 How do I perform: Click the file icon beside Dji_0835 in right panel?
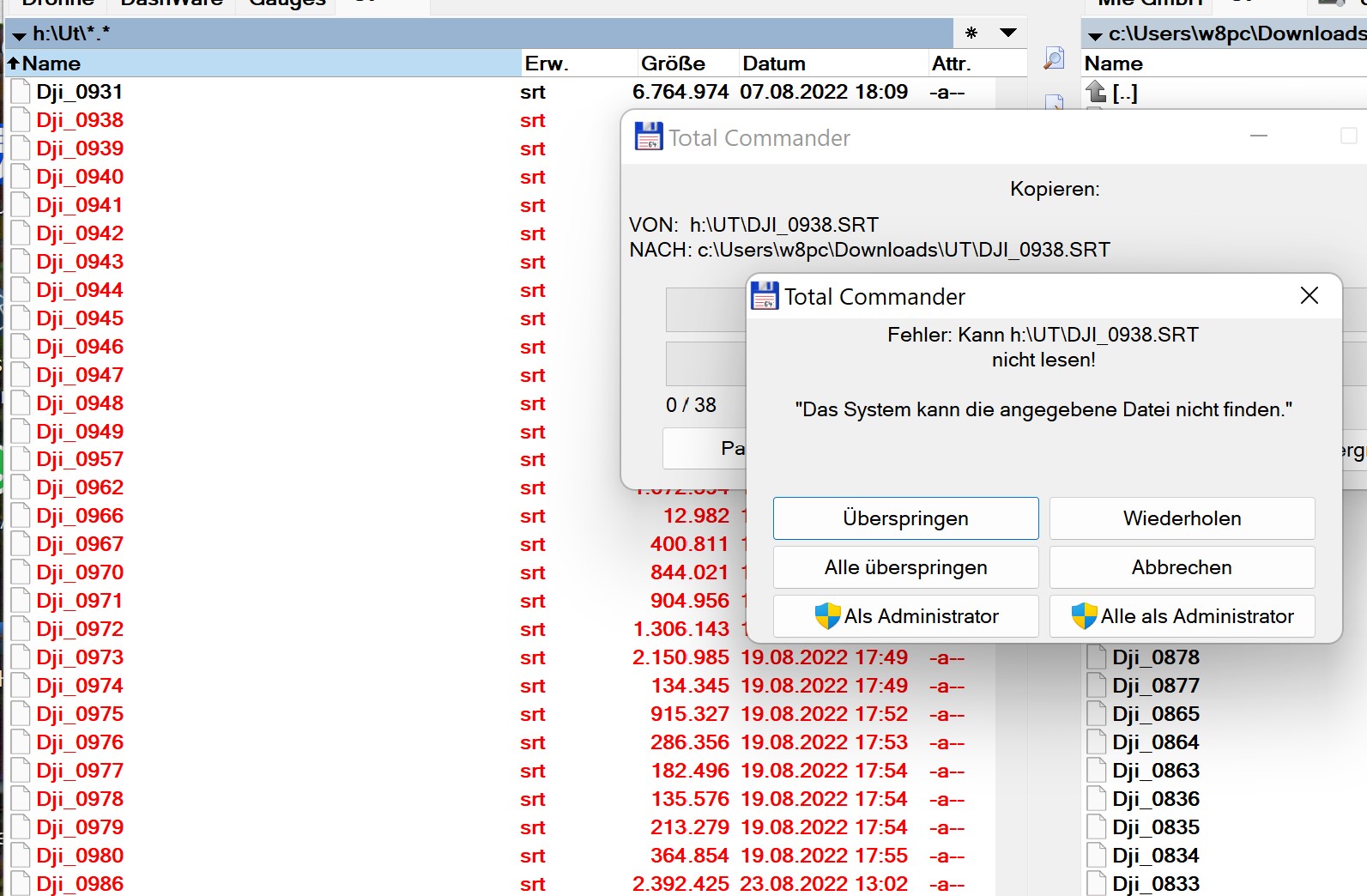(1097, 827)
